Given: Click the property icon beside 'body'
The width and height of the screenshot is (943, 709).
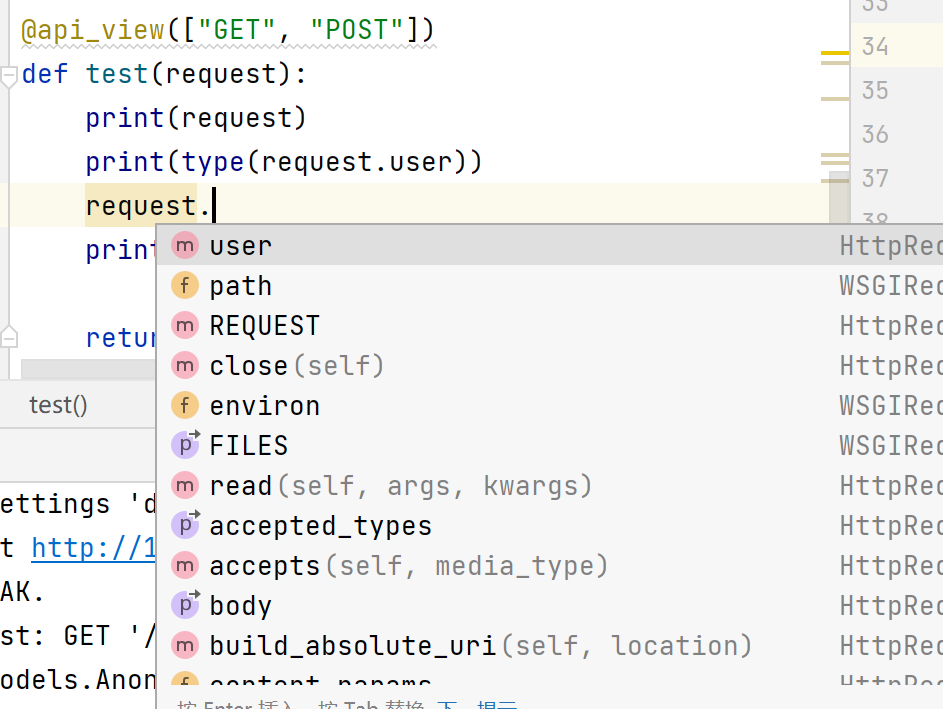Looking at the screenshot, I should [185, 606].
